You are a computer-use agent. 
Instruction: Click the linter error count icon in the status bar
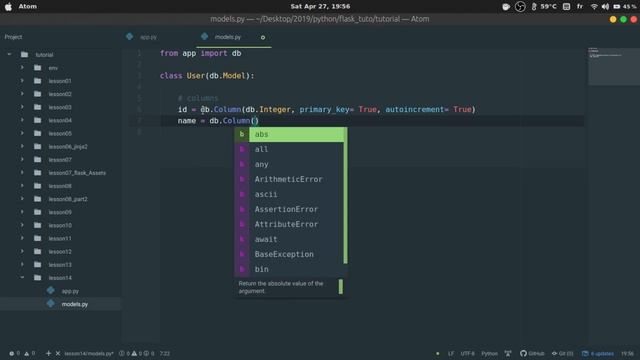point(11,353)
